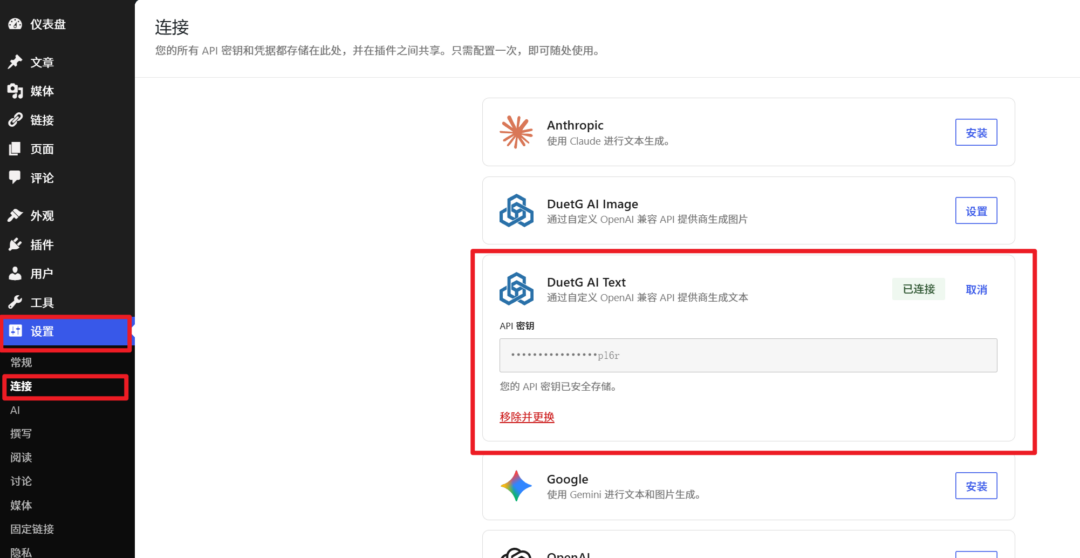Screen dimensions: 1080x558
Task: Click the Plugins plug icon
Action: coord(14,245)
